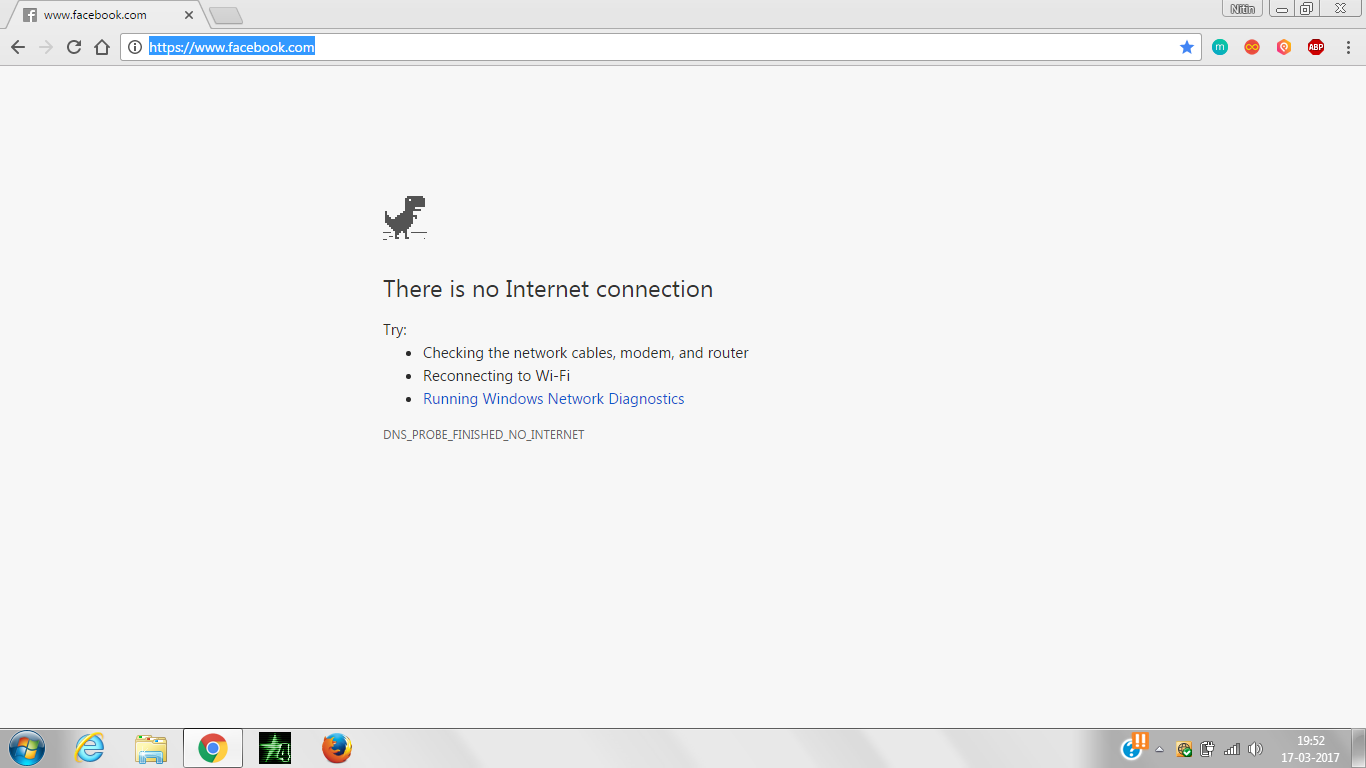1366x768 pixels.
Task: Click the address bar URL field
Action: tap(650, 47)
